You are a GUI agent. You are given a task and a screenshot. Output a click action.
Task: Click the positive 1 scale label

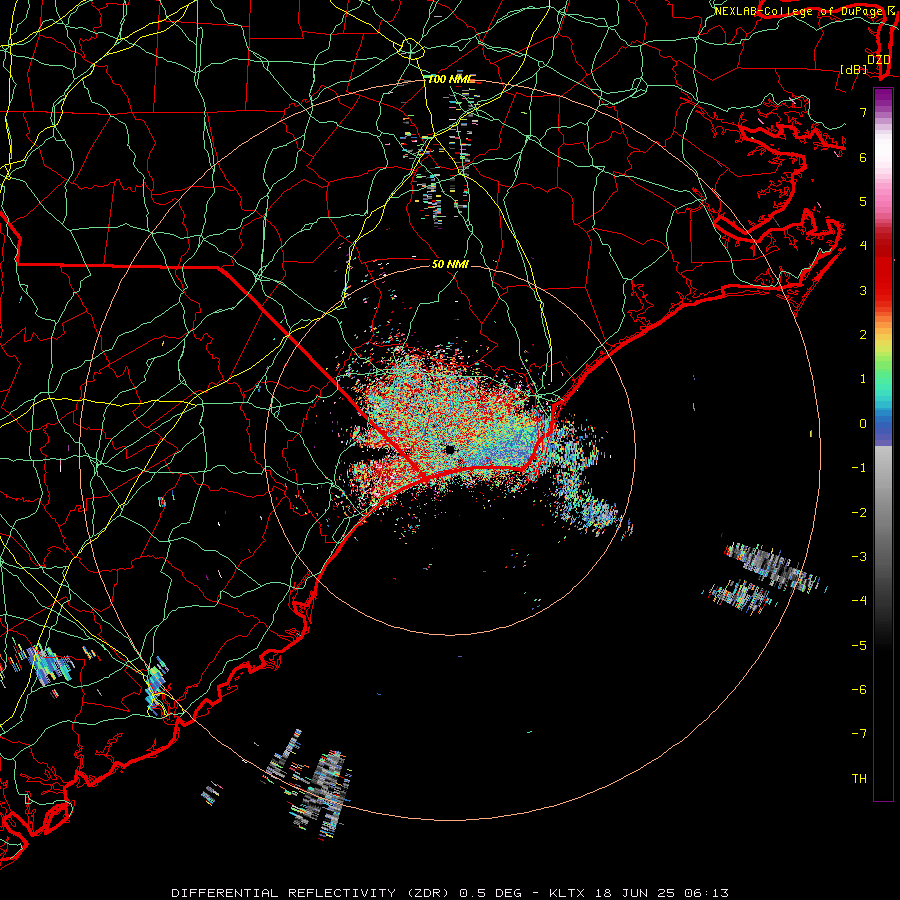(863, 379)
